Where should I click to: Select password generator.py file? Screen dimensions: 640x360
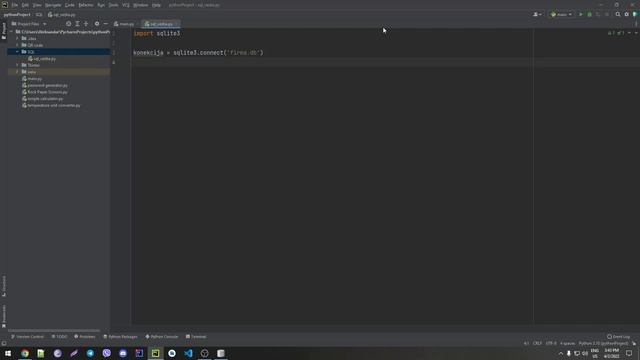click(x=44, y=85)
